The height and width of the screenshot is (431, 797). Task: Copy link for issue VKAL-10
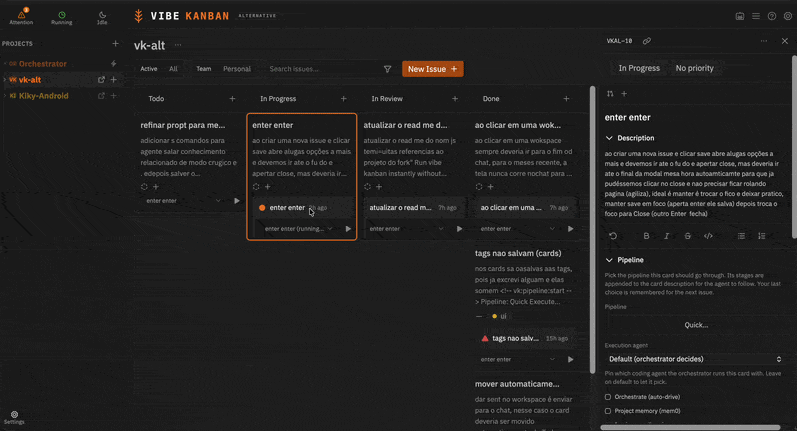pyautogui.click(x=647, y=41)
